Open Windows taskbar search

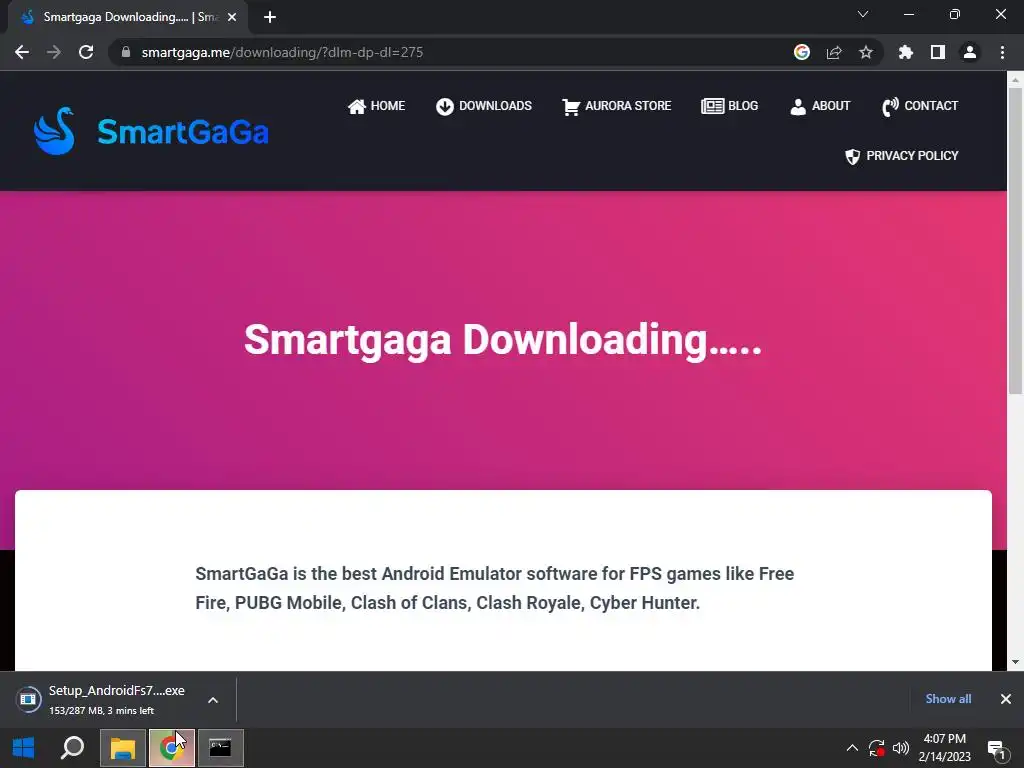(72, 748)
